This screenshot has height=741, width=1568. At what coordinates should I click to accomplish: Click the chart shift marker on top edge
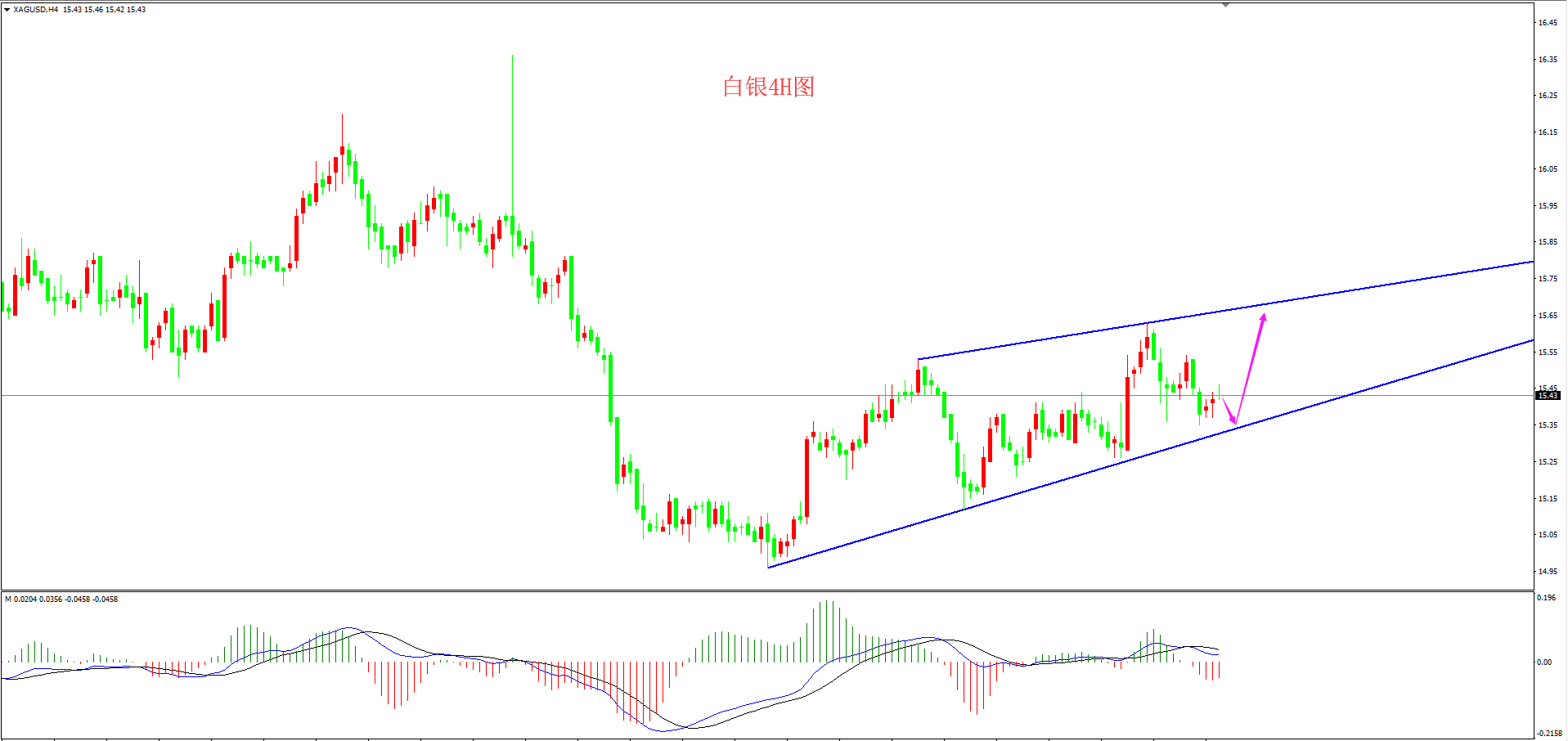(x=1225, y=5)
